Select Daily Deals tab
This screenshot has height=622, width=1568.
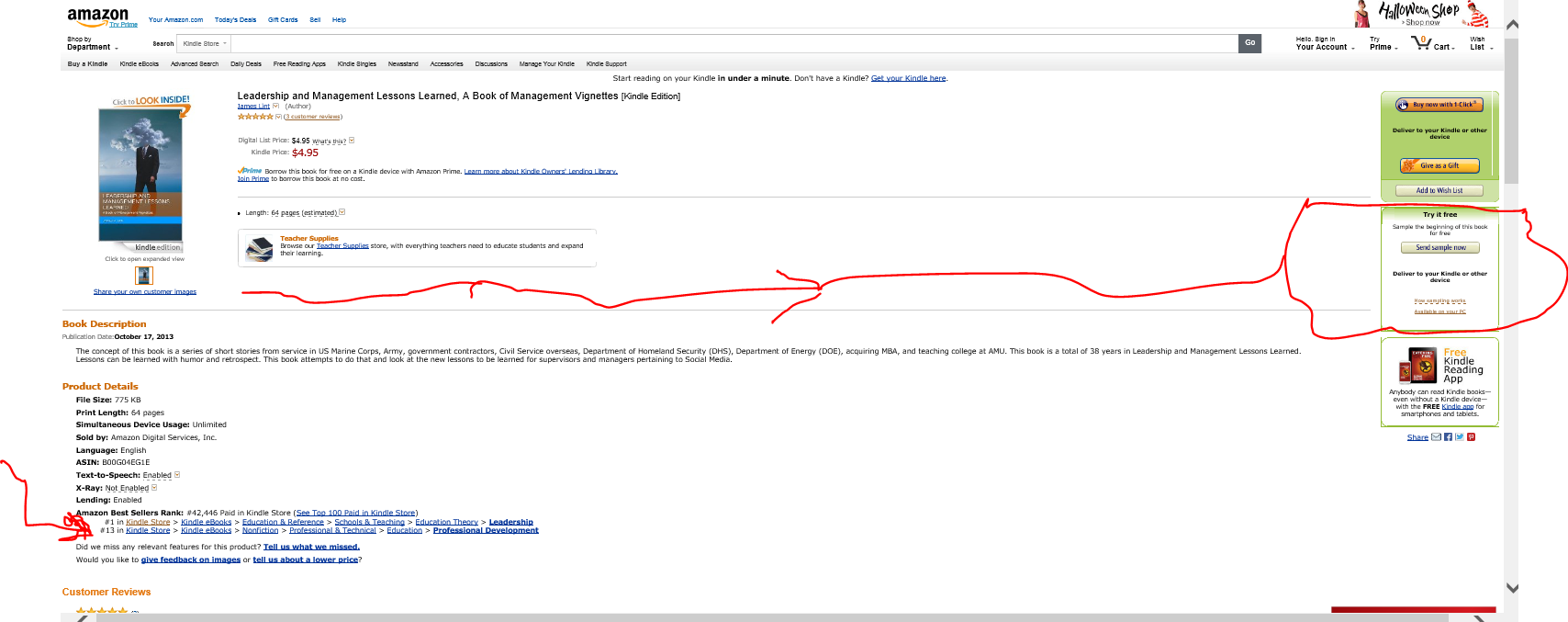(x=246, y=64)
